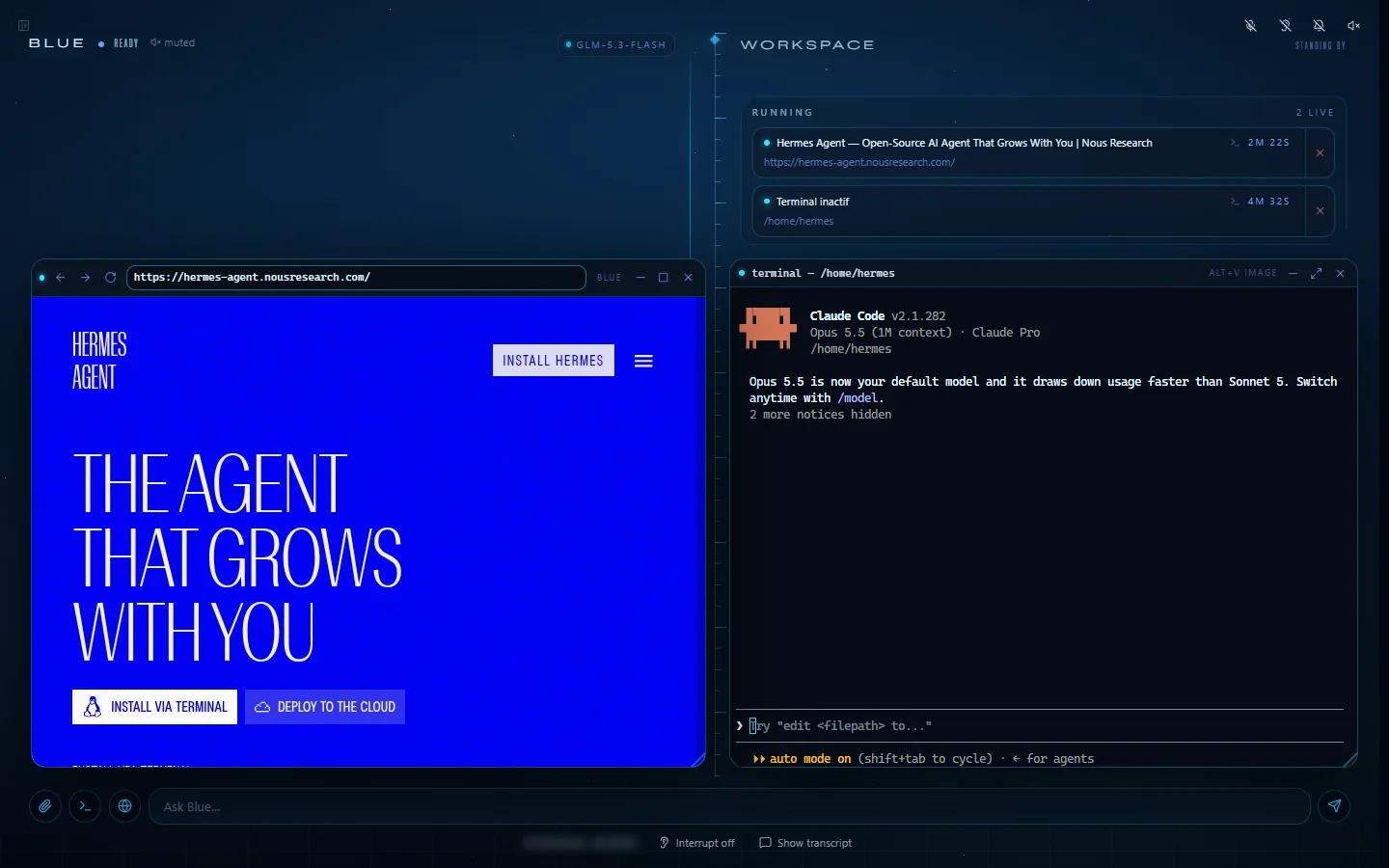Click the 'muted' indicator next to READY

[x=173, y=42]
